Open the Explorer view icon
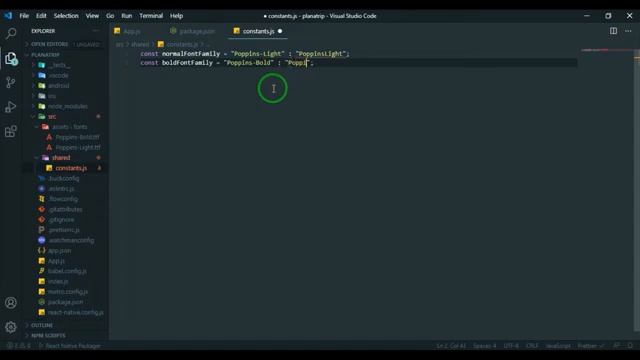Viewport: 640px width, 360px height. (x=11, y=58)
